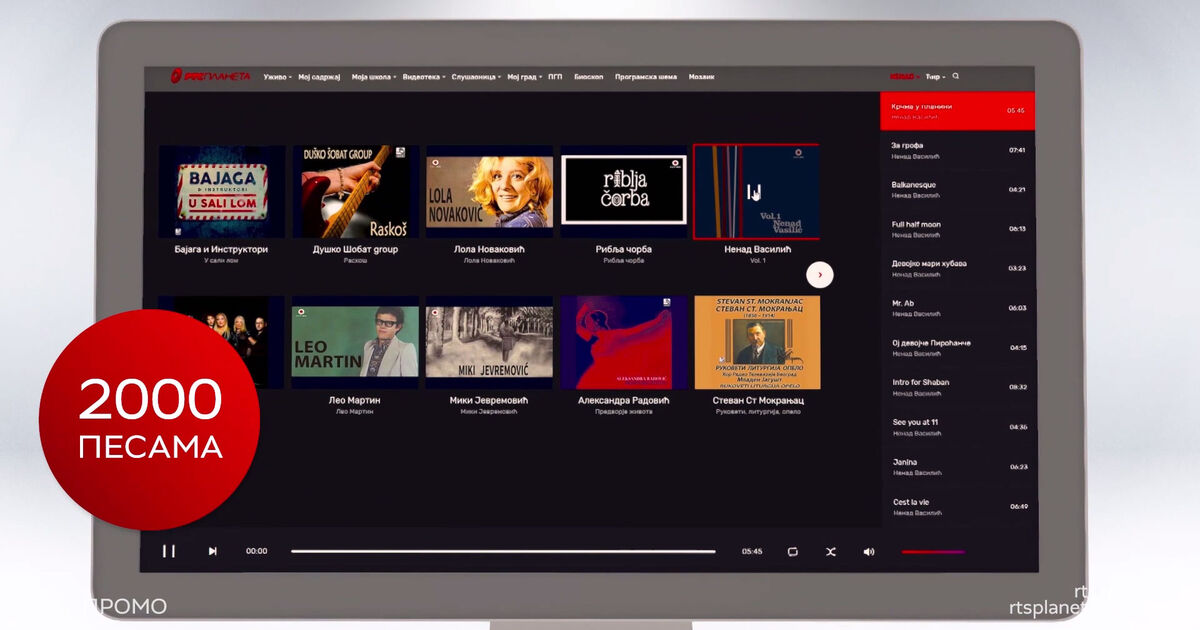
Task: Click the track progress bar
Action: click(503, 551)
